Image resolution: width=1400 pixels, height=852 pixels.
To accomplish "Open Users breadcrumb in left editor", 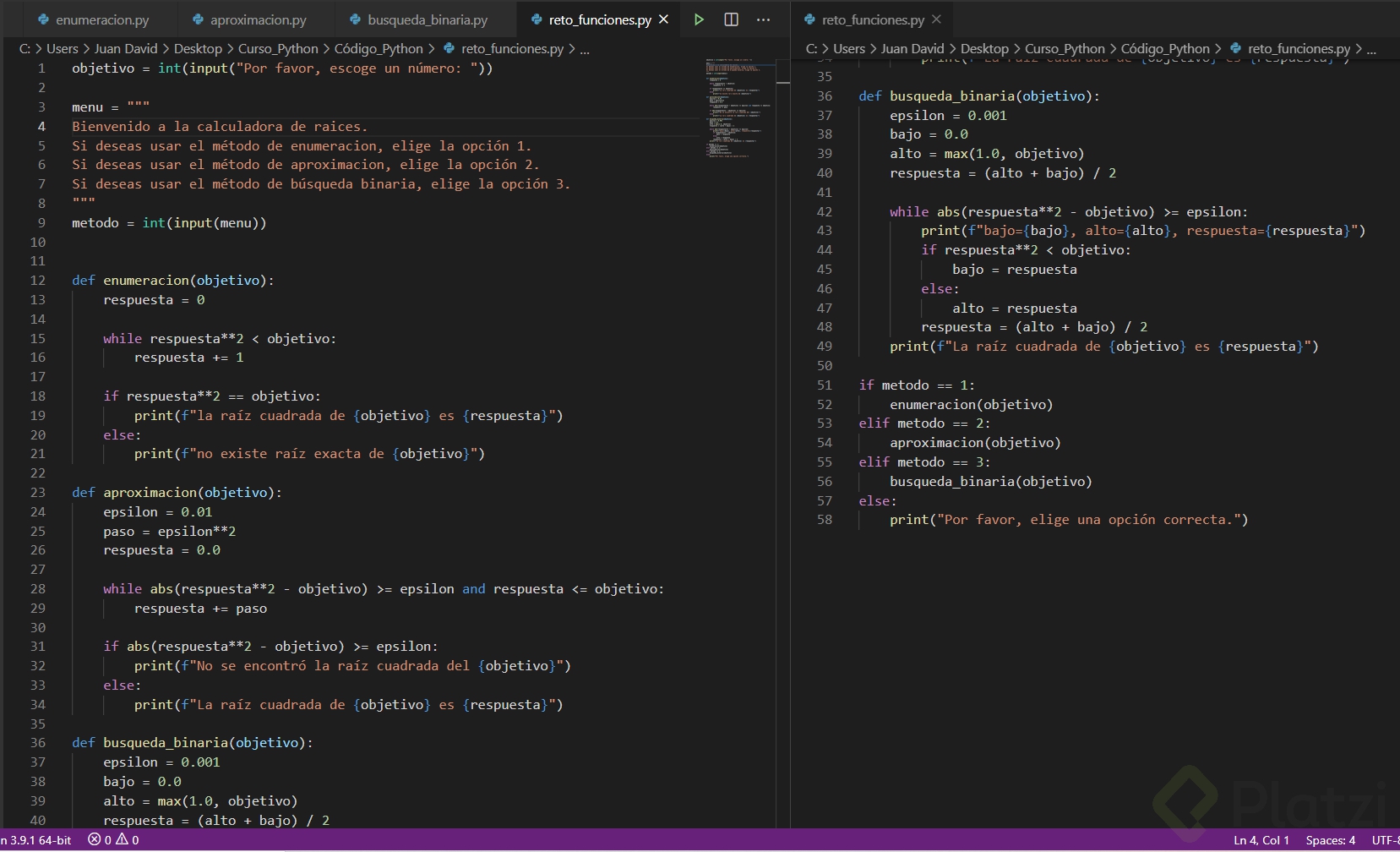I will click(62, 49).
